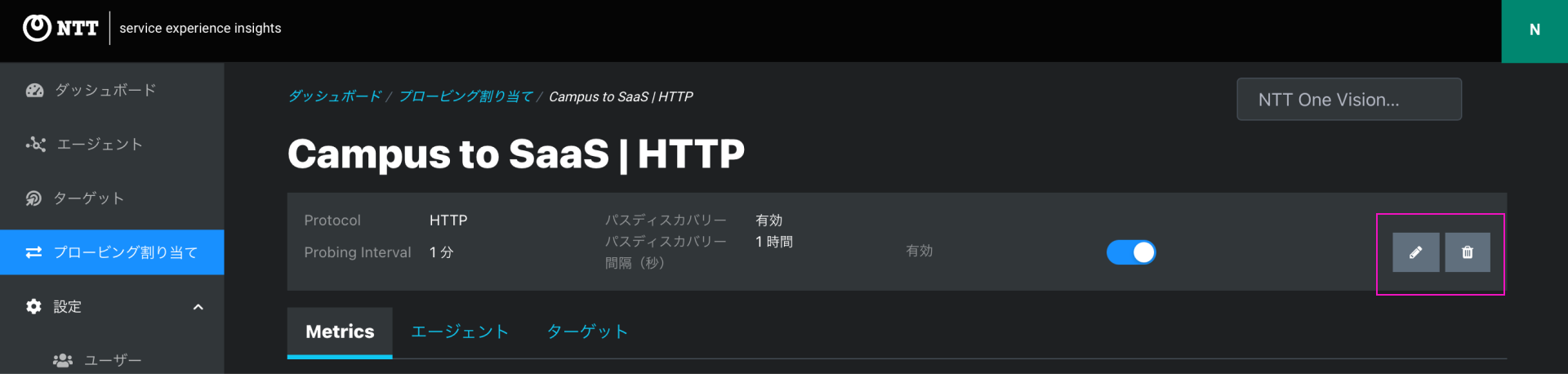Screen dimensions: 1568x374
Task: Open the N user avatar menu
Action: coord(1535,30)
